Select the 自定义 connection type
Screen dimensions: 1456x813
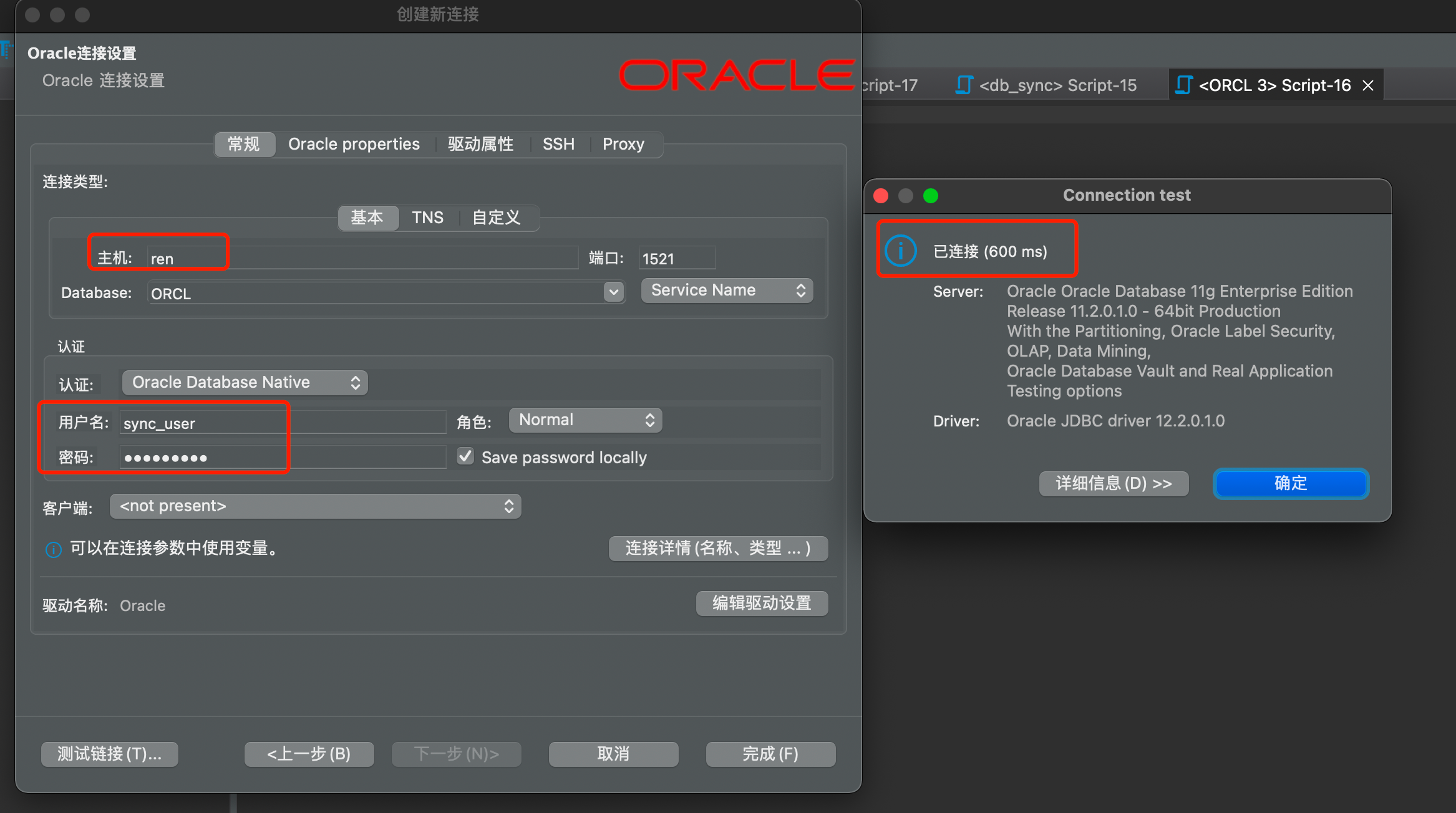click(x=497, y=218)
